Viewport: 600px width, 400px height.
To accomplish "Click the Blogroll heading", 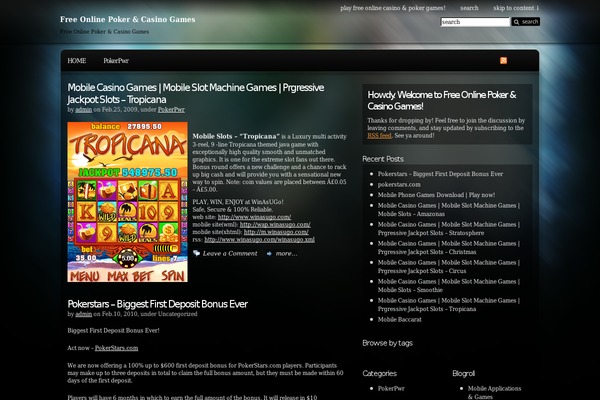I will (463, 373).
